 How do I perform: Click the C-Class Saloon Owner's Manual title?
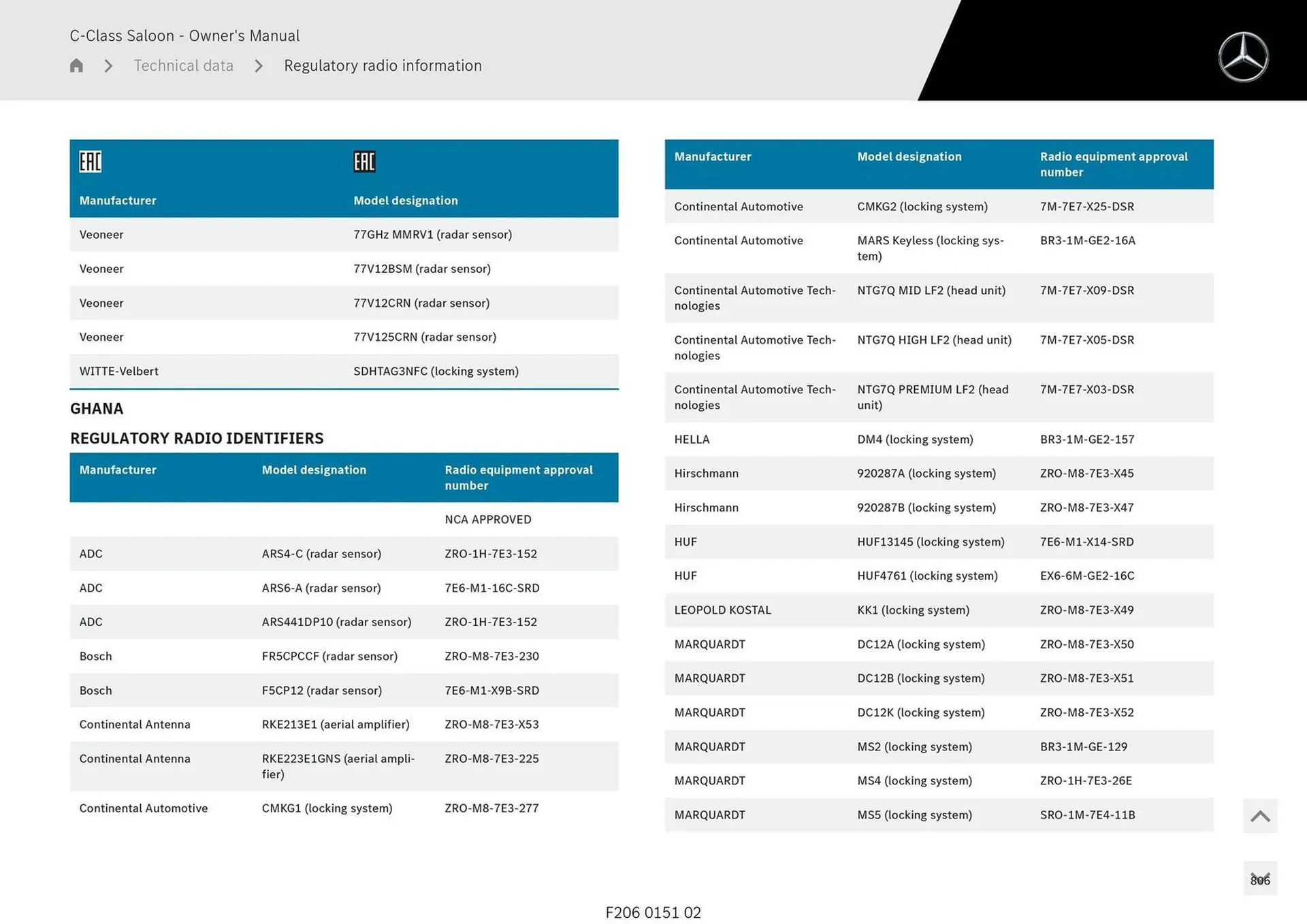[184, 35]
